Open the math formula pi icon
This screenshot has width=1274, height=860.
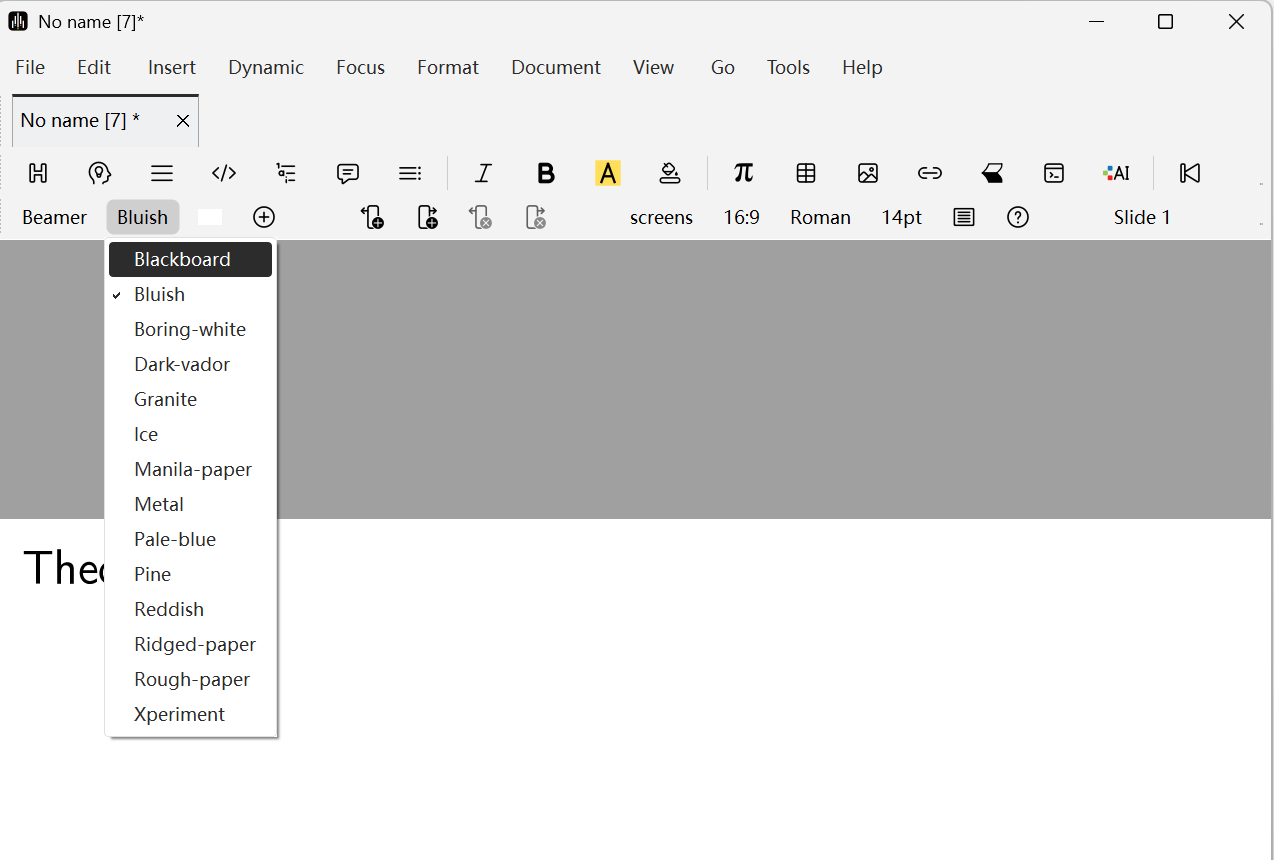[x=743, y=173]
